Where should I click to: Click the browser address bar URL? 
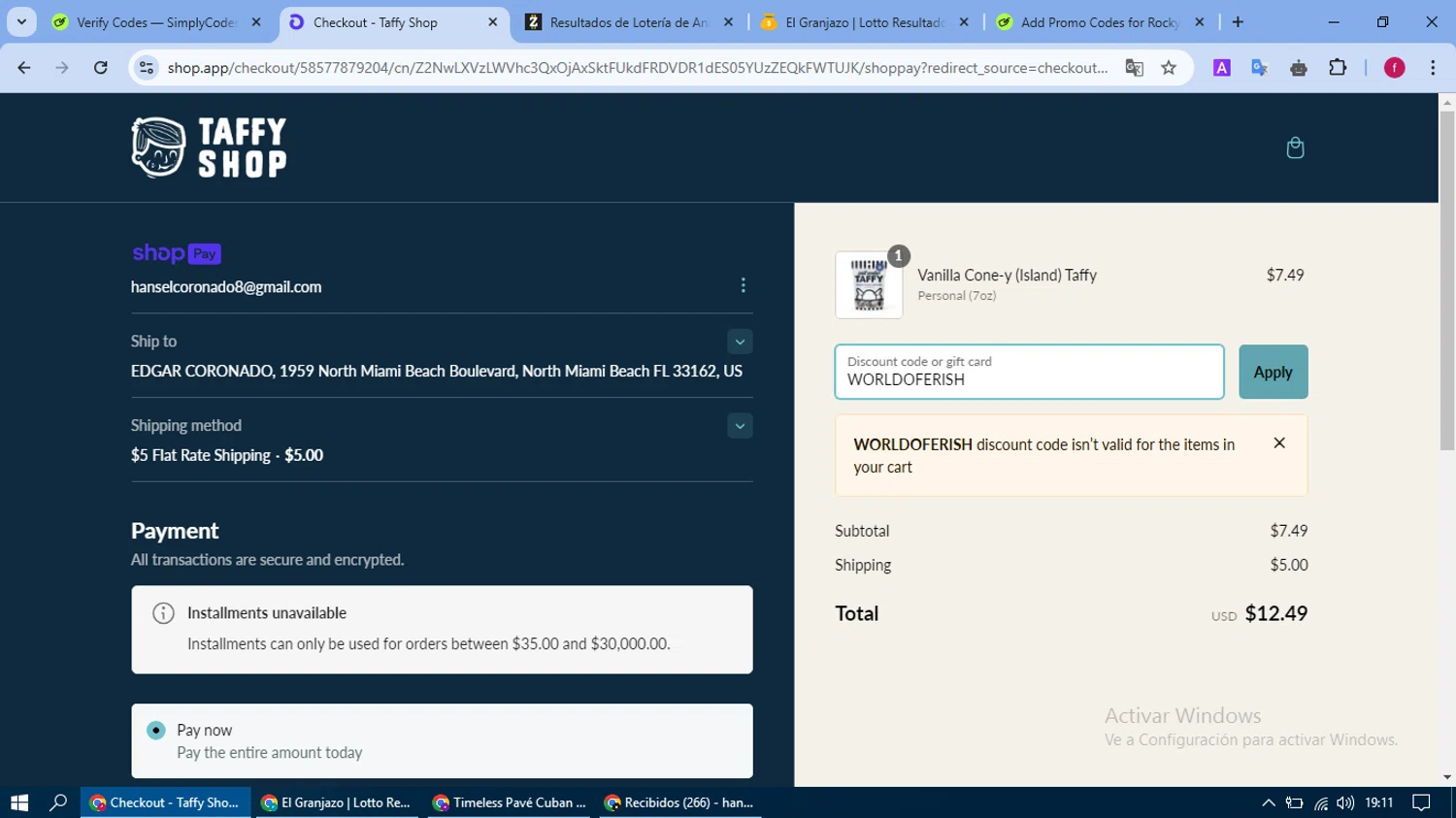(637, 68)
